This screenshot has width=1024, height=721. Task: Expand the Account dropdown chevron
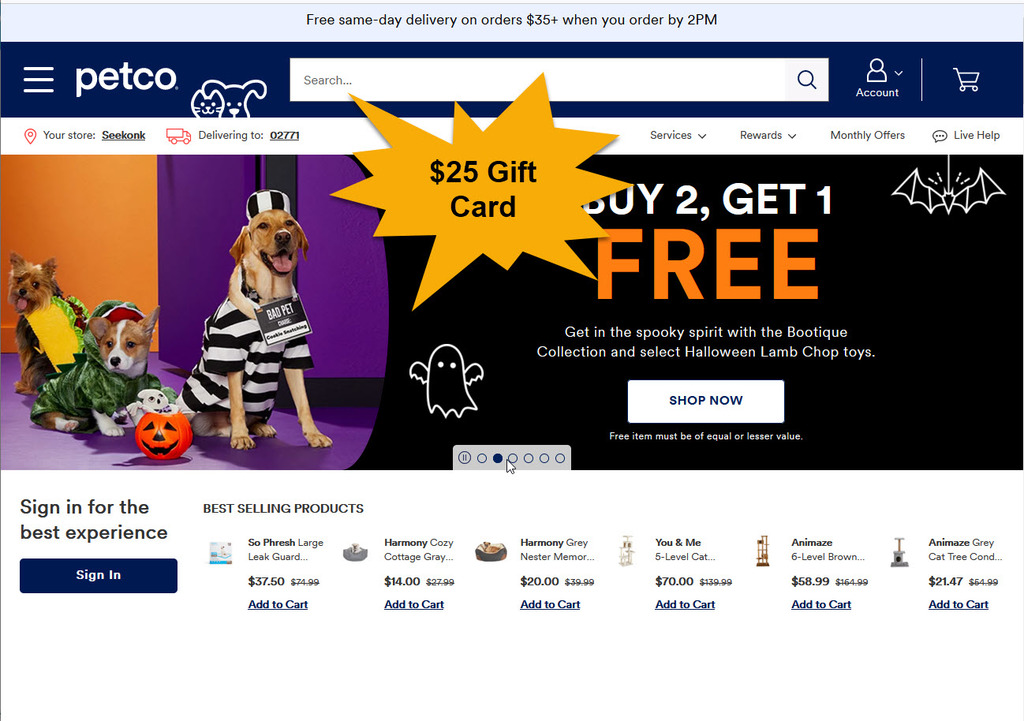[x=899, y=73]
